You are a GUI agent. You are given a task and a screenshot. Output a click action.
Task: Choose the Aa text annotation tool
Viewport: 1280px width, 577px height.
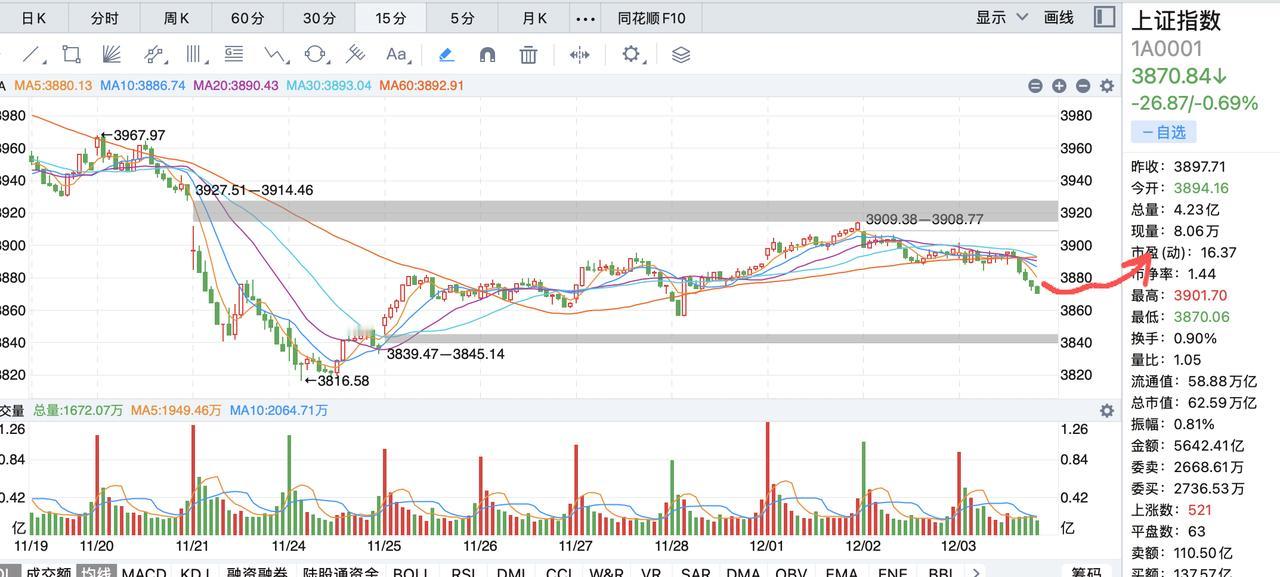(397, 55)
